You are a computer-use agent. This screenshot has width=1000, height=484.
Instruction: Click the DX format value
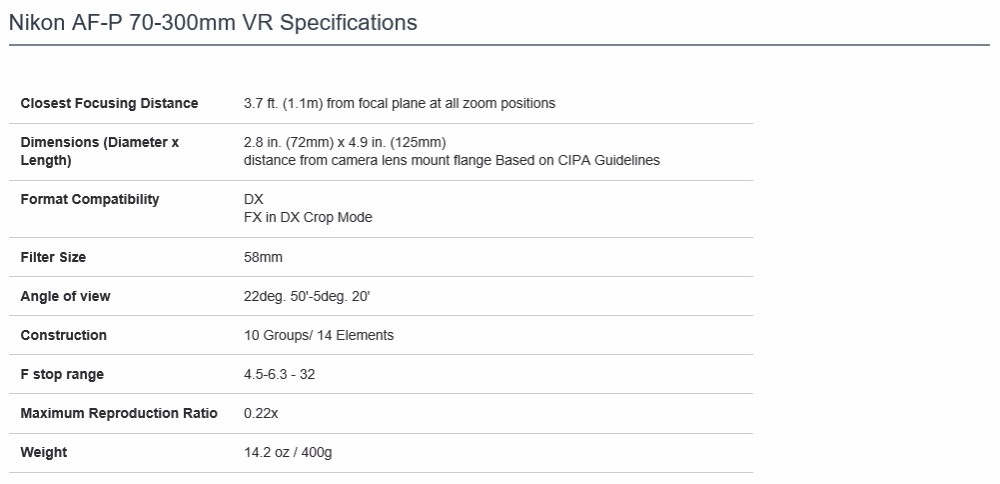253,199
